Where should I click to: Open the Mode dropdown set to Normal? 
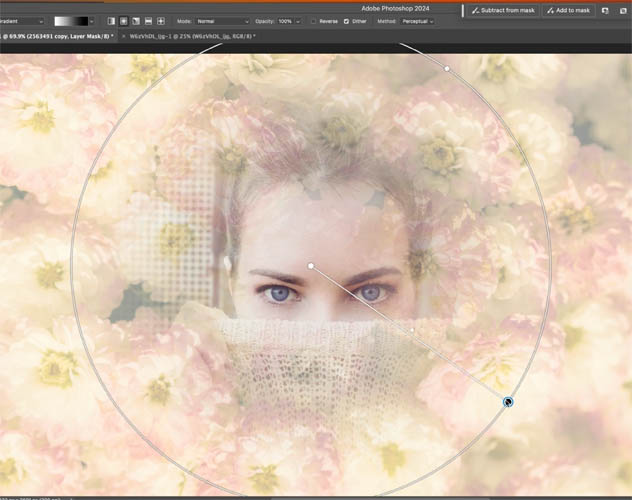point(222,21)
